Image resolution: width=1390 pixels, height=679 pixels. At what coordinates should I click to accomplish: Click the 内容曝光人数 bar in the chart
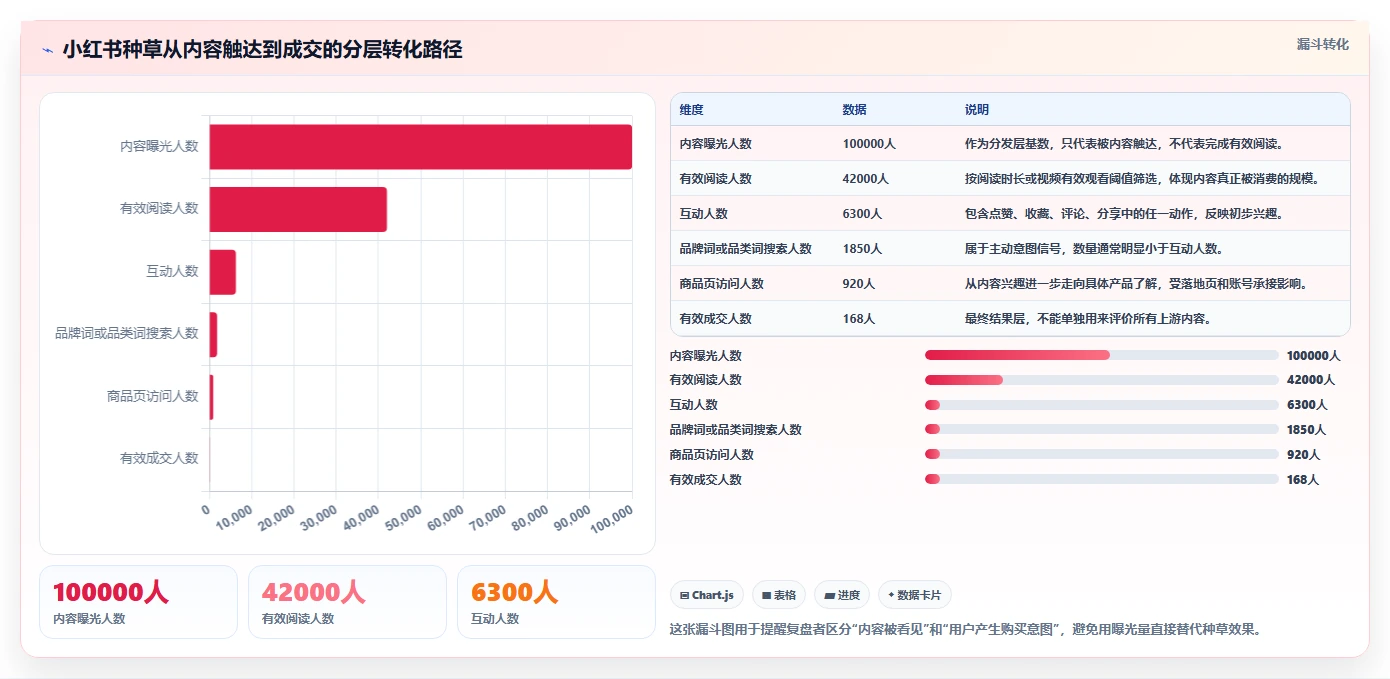pos(421,147)
